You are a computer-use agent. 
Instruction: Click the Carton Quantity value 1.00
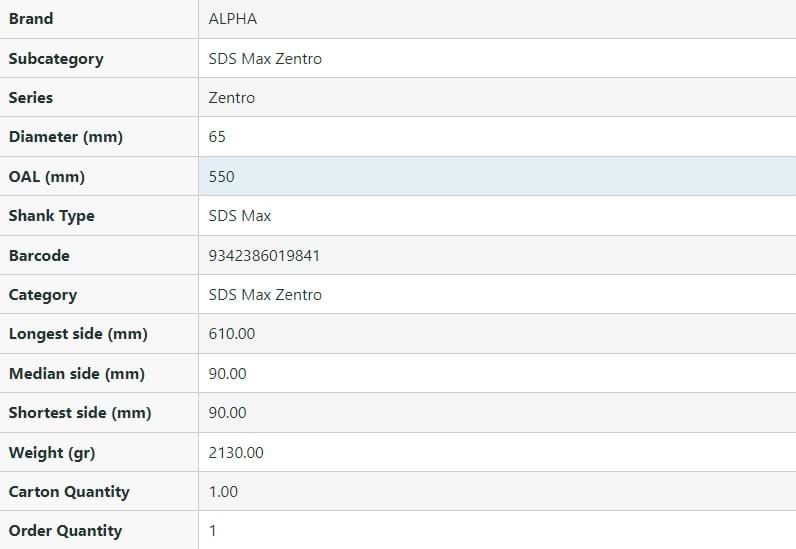224,492
